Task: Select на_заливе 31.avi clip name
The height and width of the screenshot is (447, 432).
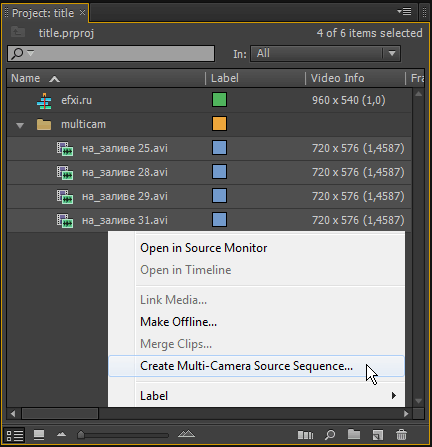Action: (x=125, y=220)
